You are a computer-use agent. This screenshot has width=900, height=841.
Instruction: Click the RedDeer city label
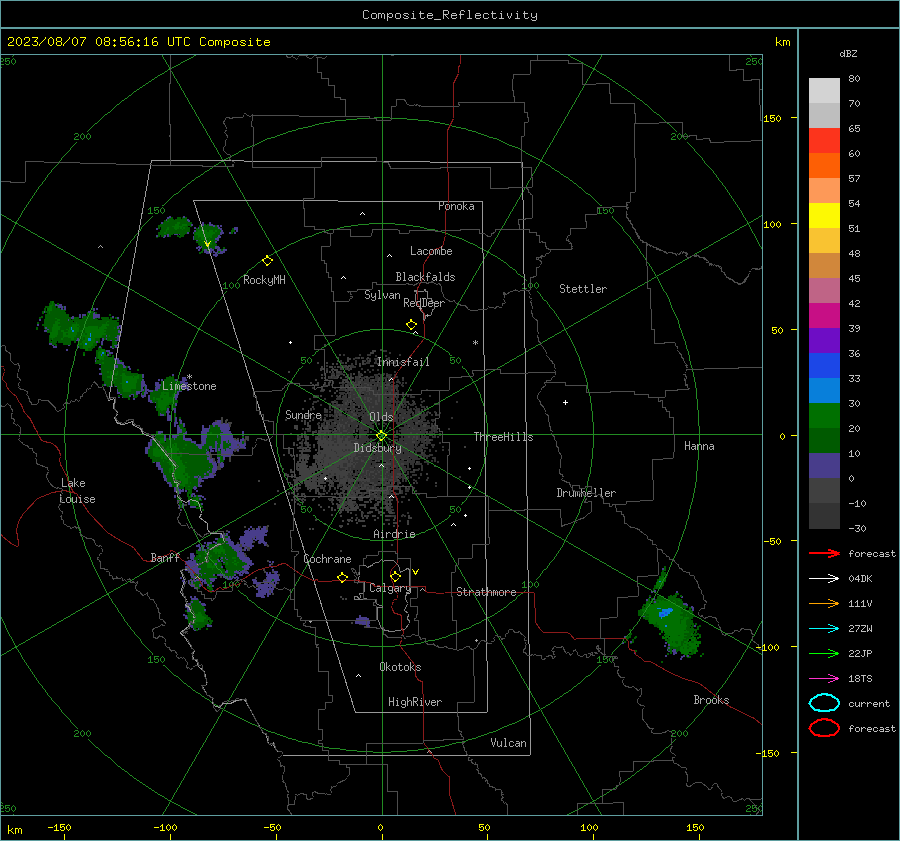point(424,303)
